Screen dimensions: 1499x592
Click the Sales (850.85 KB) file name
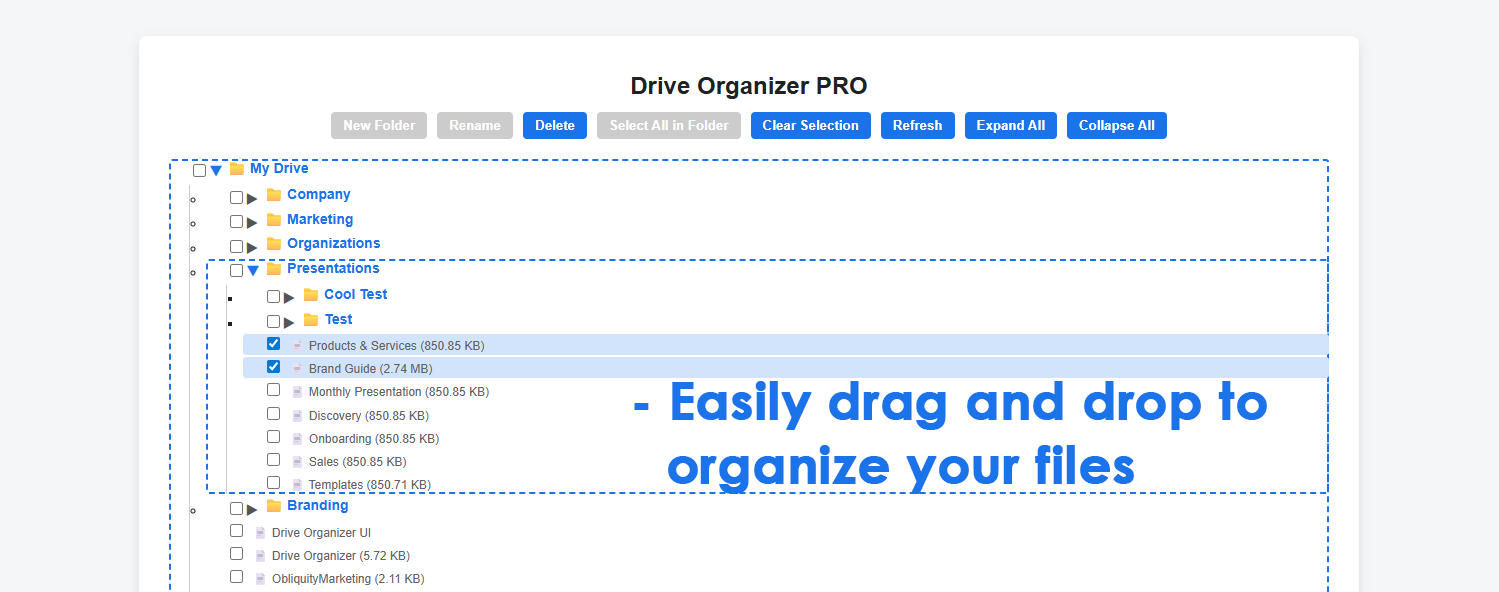(x=358, y=462)
